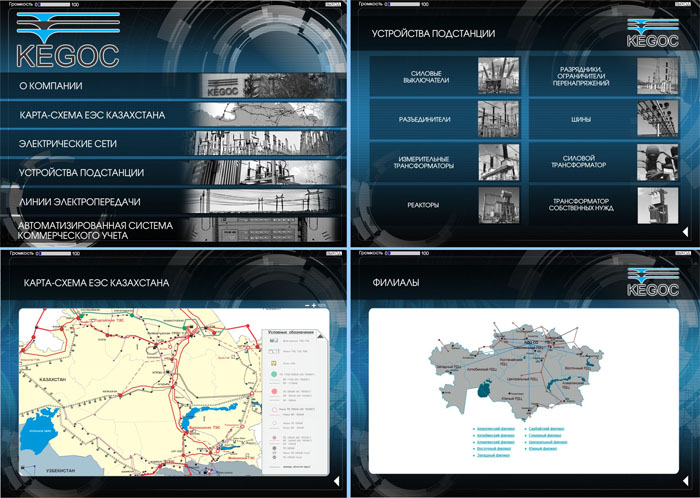Click the green substation legend symbol

point(274,374)
